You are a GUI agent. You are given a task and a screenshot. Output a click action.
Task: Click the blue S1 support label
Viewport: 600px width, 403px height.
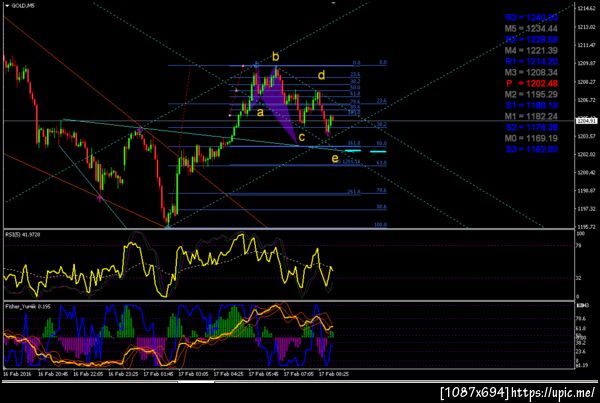(531, 105)
